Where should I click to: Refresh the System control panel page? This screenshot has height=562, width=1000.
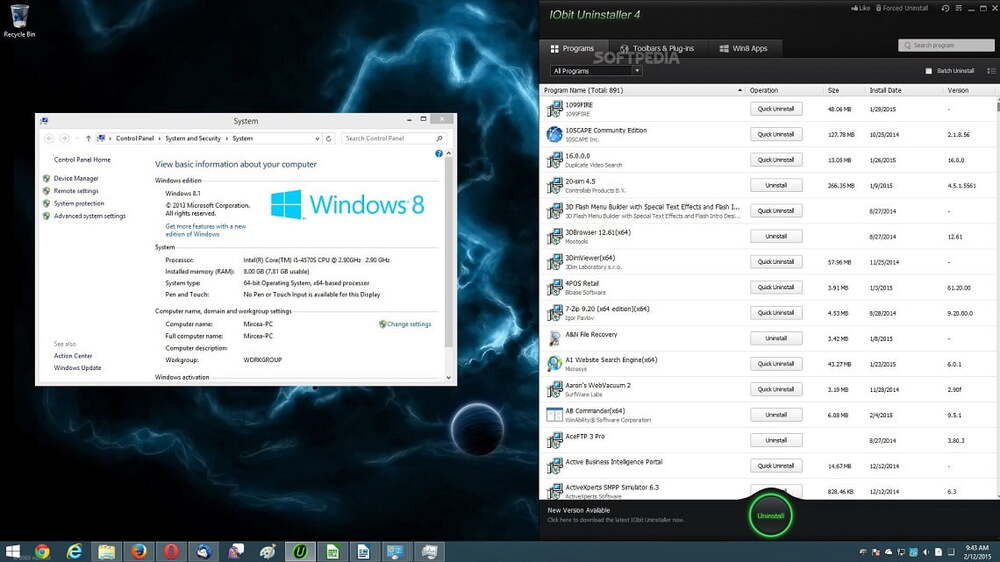(x=329, y=138)
